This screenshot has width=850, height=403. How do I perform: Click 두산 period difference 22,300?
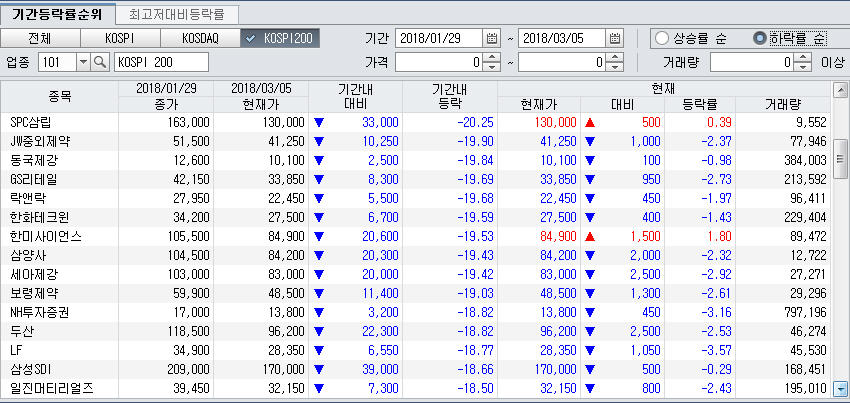(379, 331)
